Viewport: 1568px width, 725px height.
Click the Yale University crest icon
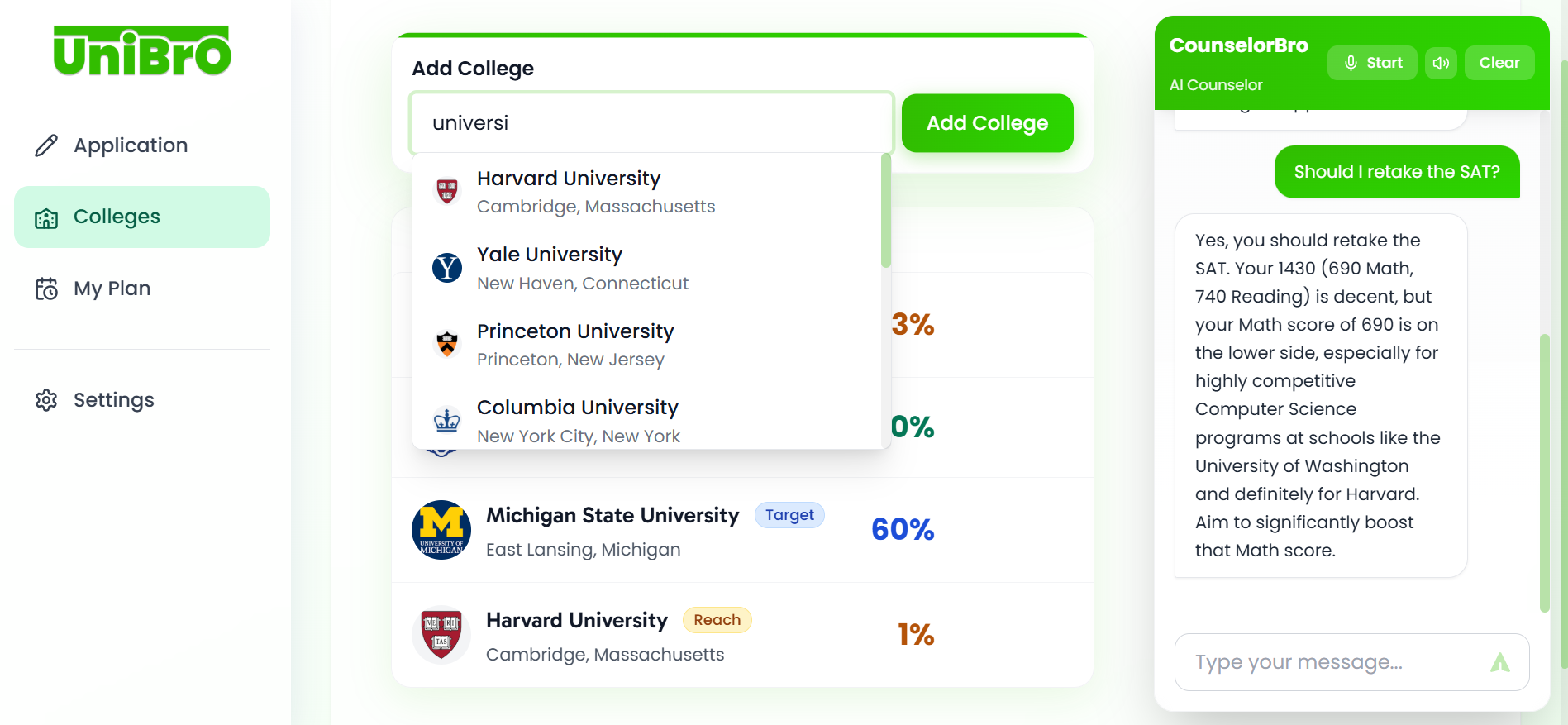tap(447, 268)
